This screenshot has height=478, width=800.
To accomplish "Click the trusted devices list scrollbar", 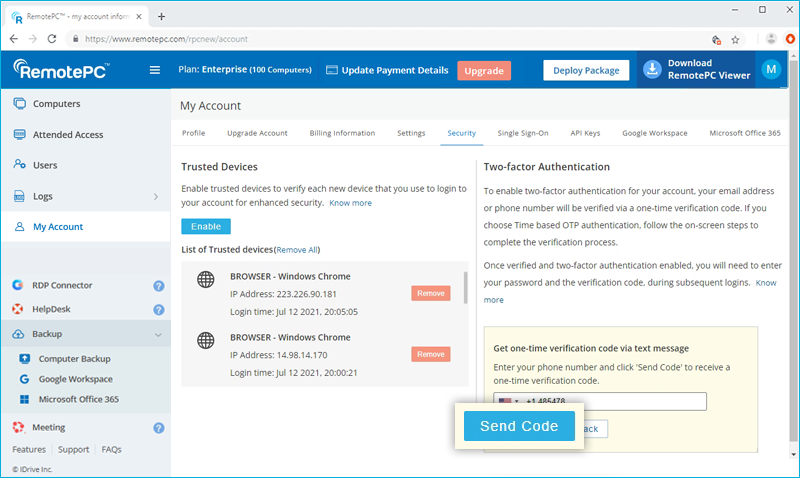I will point(465,288).
